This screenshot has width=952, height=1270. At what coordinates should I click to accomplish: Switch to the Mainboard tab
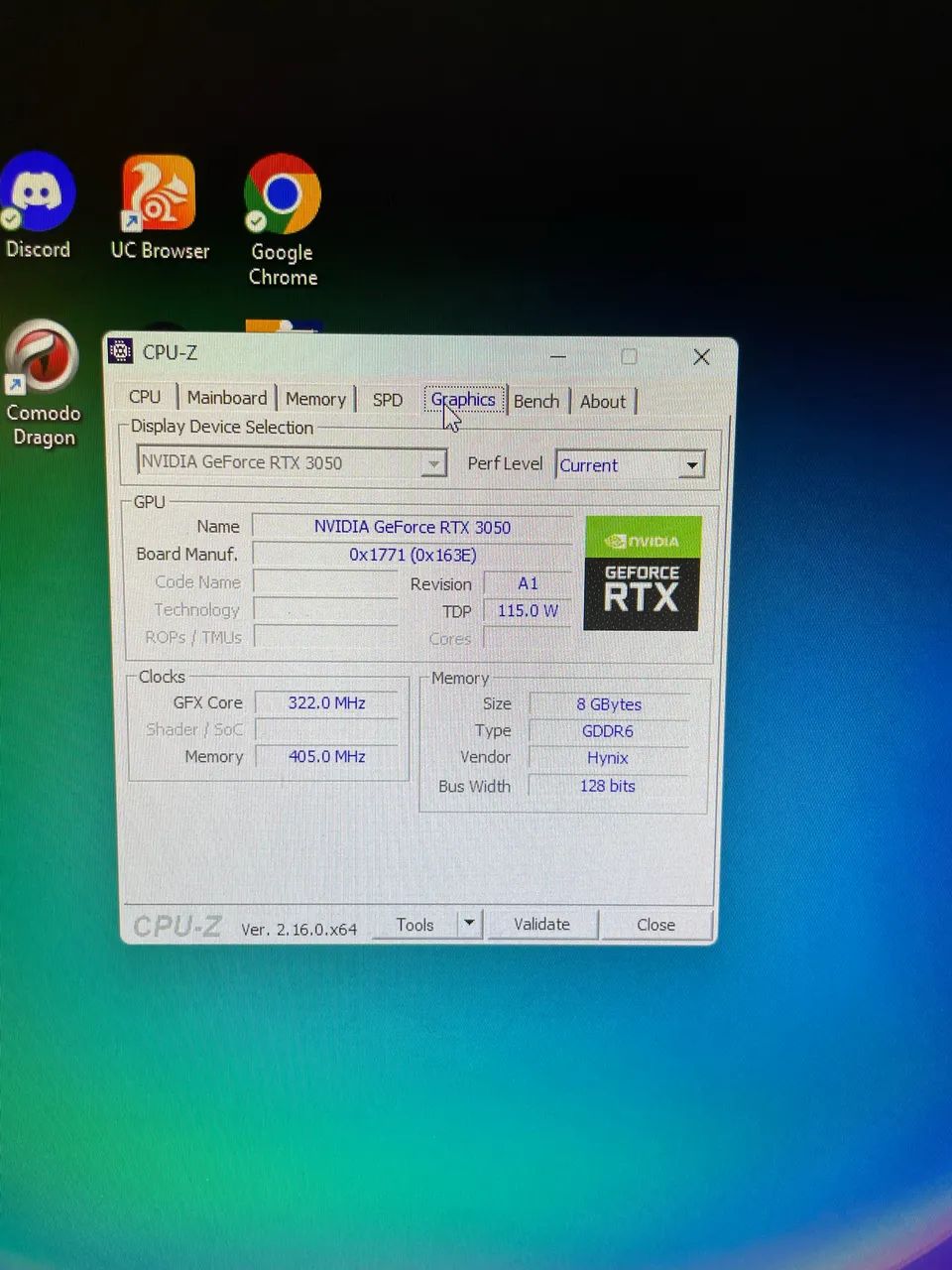pos(227,397)
